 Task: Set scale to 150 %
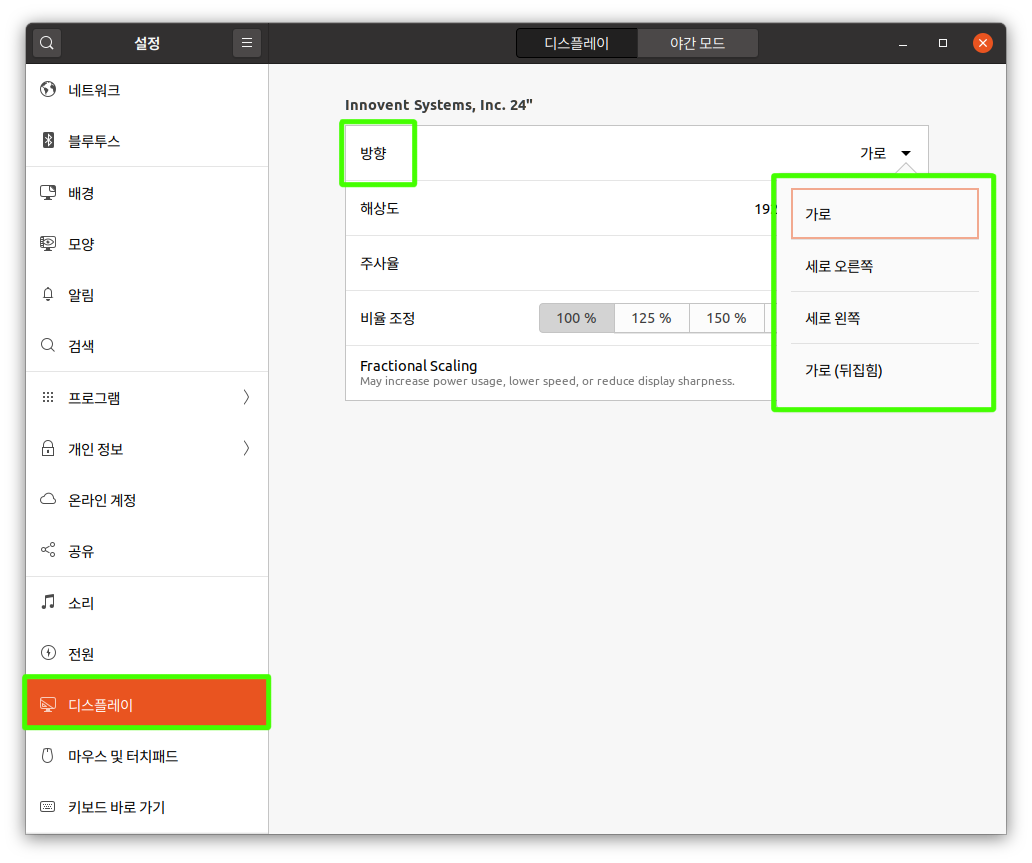pyautogui.click(x=727, y=318)
